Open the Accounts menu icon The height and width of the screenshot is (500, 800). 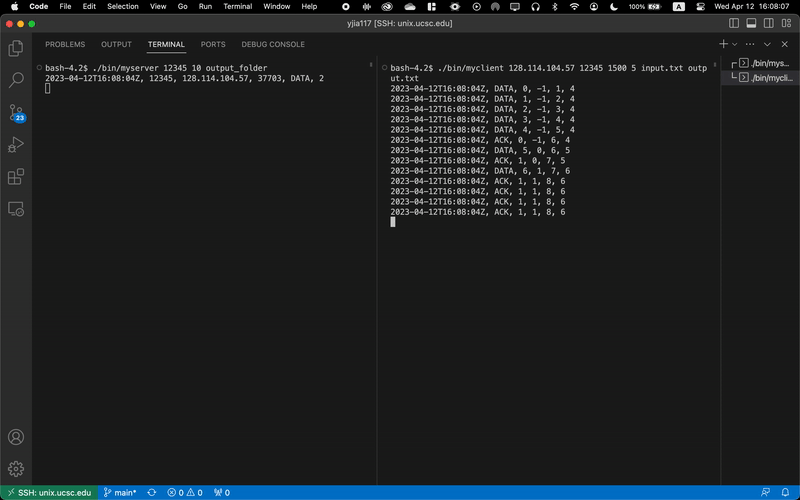[16, 437]
